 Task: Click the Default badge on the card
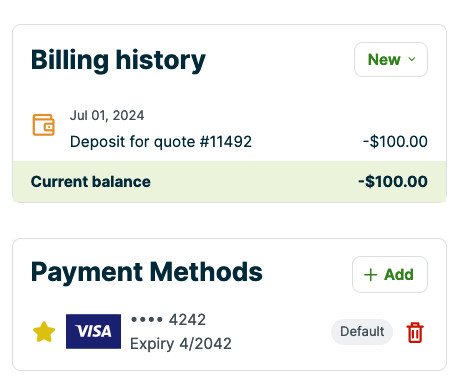pos(362,332)
